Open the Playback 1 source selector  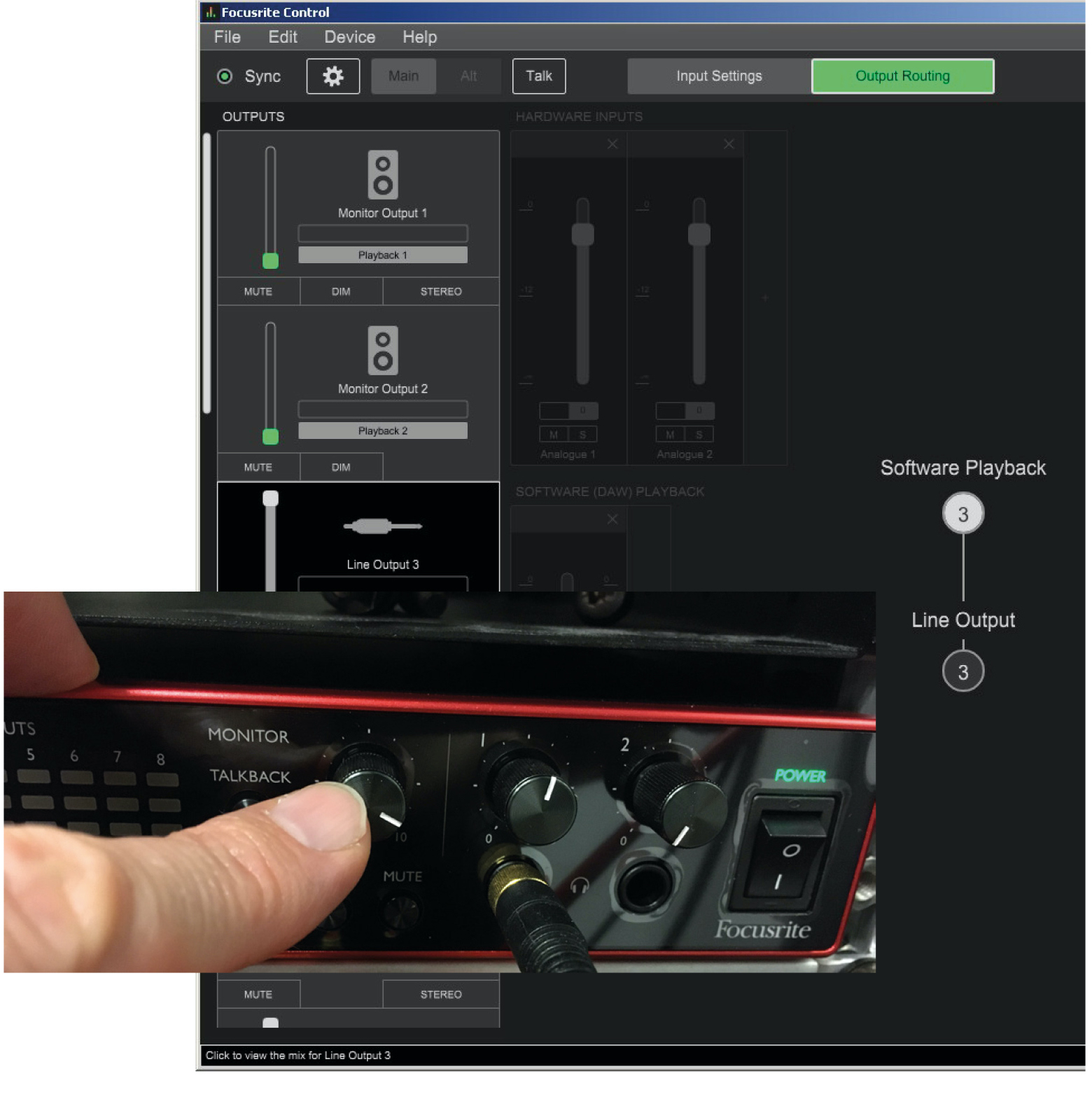coord(383,255)
